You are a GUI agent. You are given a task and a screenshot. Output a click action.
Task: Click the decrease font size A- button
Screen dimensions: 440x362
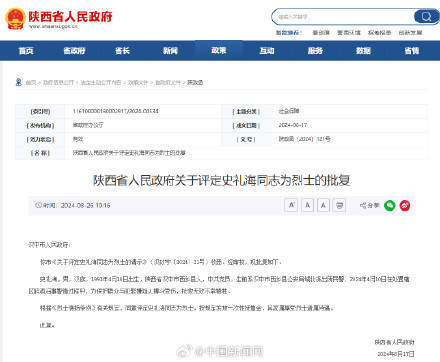click(323, 205)
